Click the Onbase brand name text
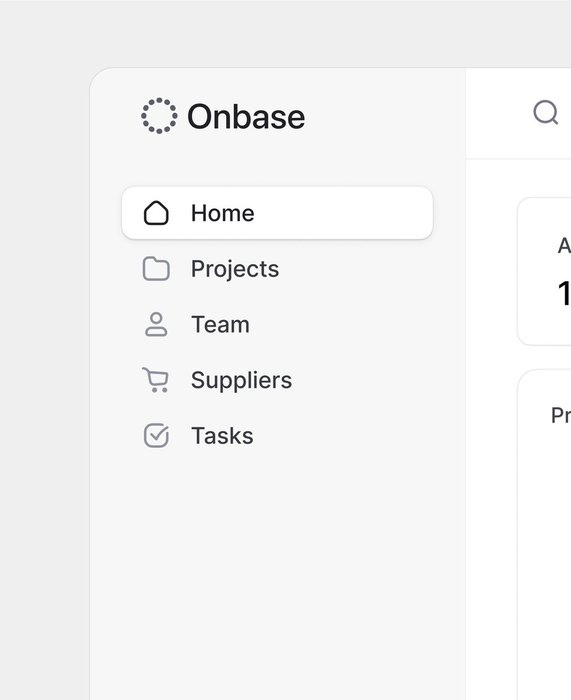Image resolution: width=571 pixels, height=700 pixels. [x=246, y=117]
